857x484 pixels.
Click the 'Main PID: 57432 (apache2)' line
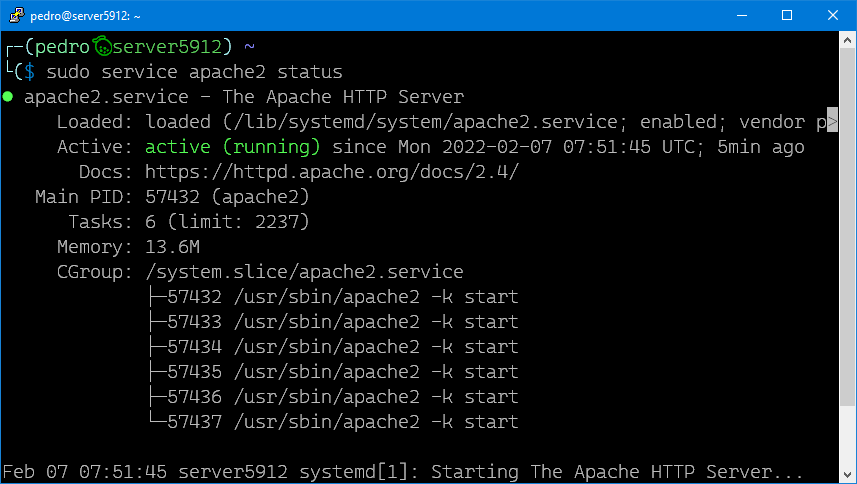[172, 197]
